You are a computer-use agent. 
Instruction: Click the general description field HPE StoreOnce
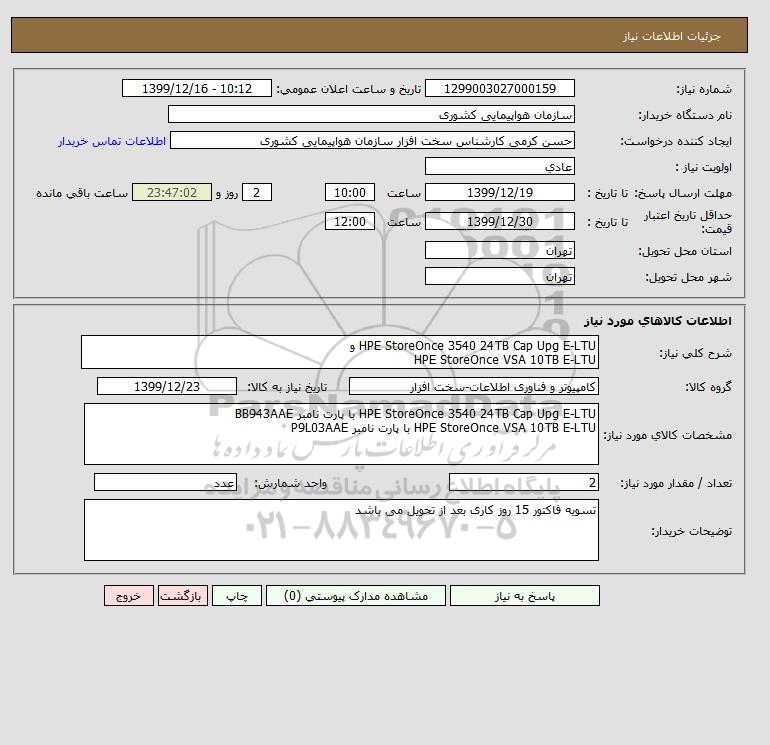pyautogui.click(x=340, y=352)
